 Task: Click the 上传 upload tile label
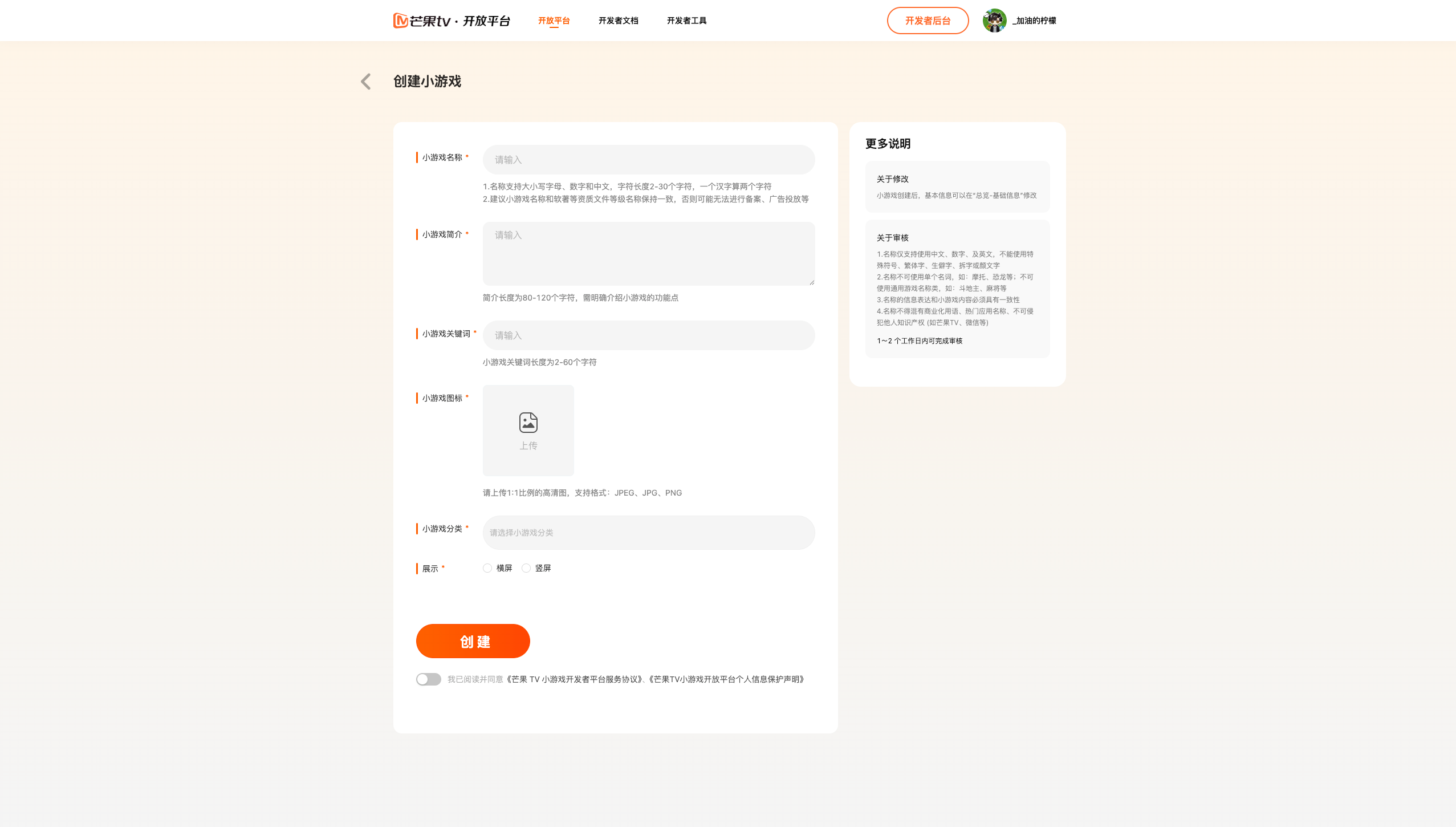tap(528, 445)
